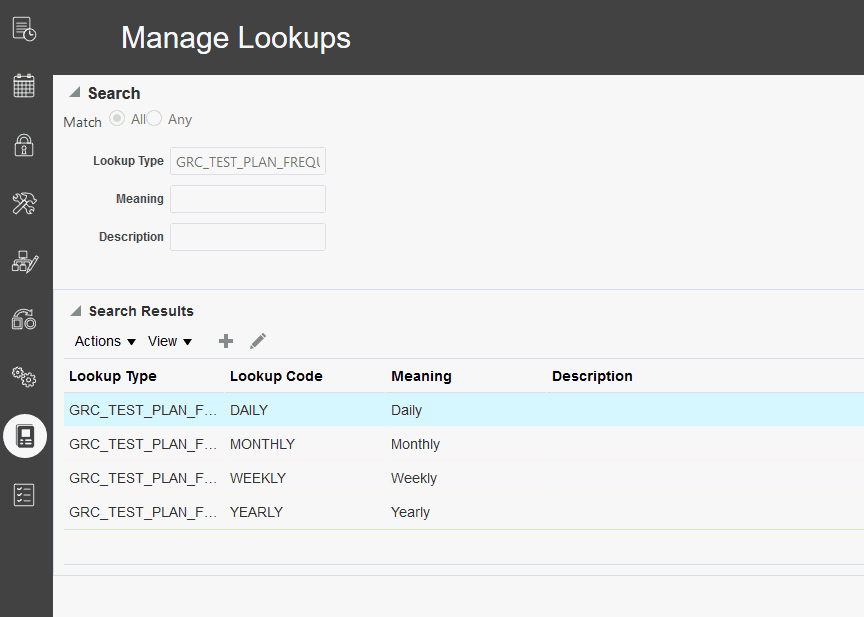Select the All match radio button
The height and width of the screenshot is (617, 864).
[x=117, y=119]
